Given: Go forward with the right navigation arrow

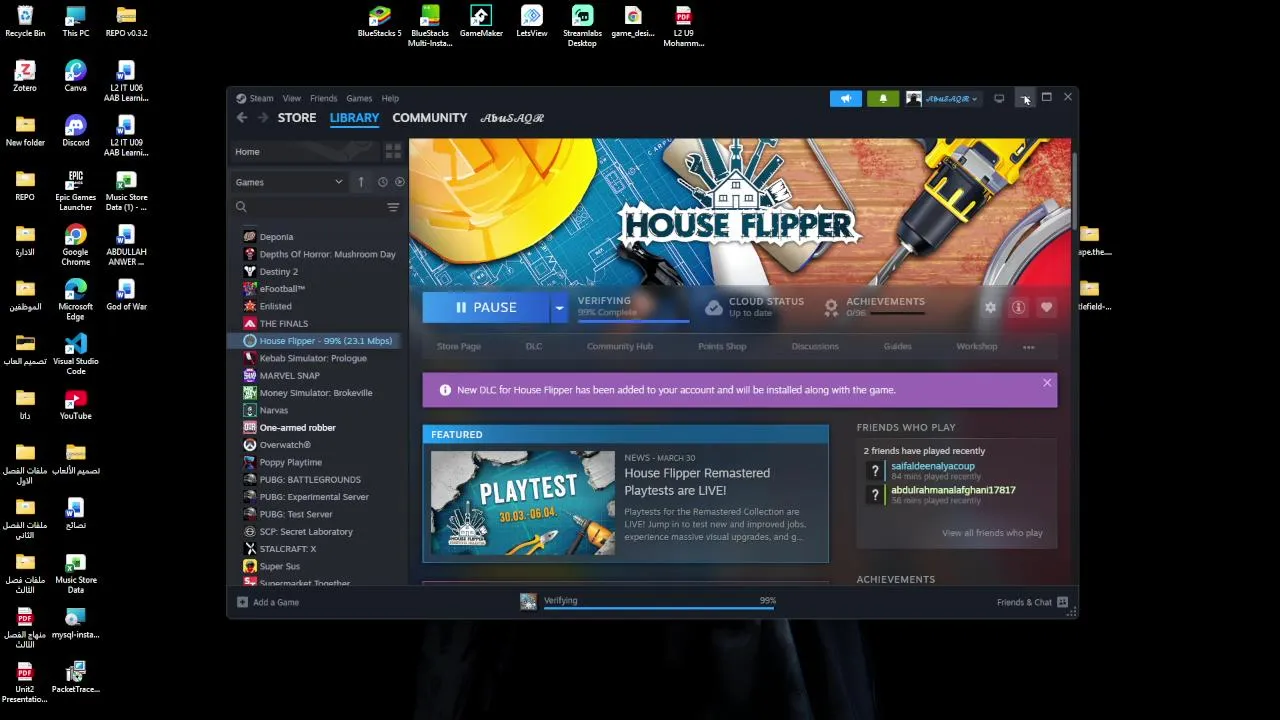Looking at the screenshot, I should (x=263, y=118).
